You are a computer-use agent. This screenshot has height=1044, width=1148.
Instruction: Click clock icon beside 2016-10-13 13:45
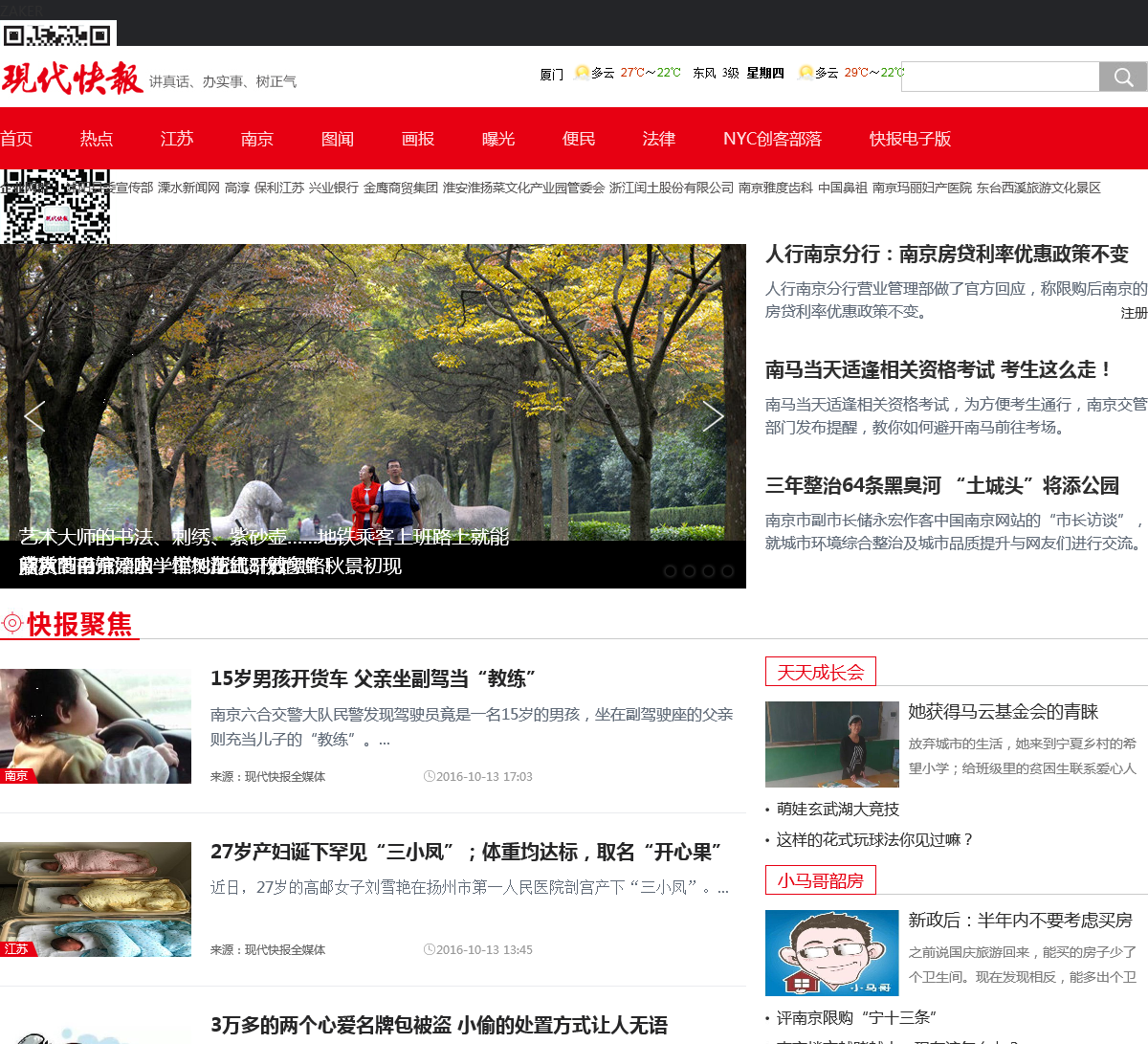[x=430, y=949]
